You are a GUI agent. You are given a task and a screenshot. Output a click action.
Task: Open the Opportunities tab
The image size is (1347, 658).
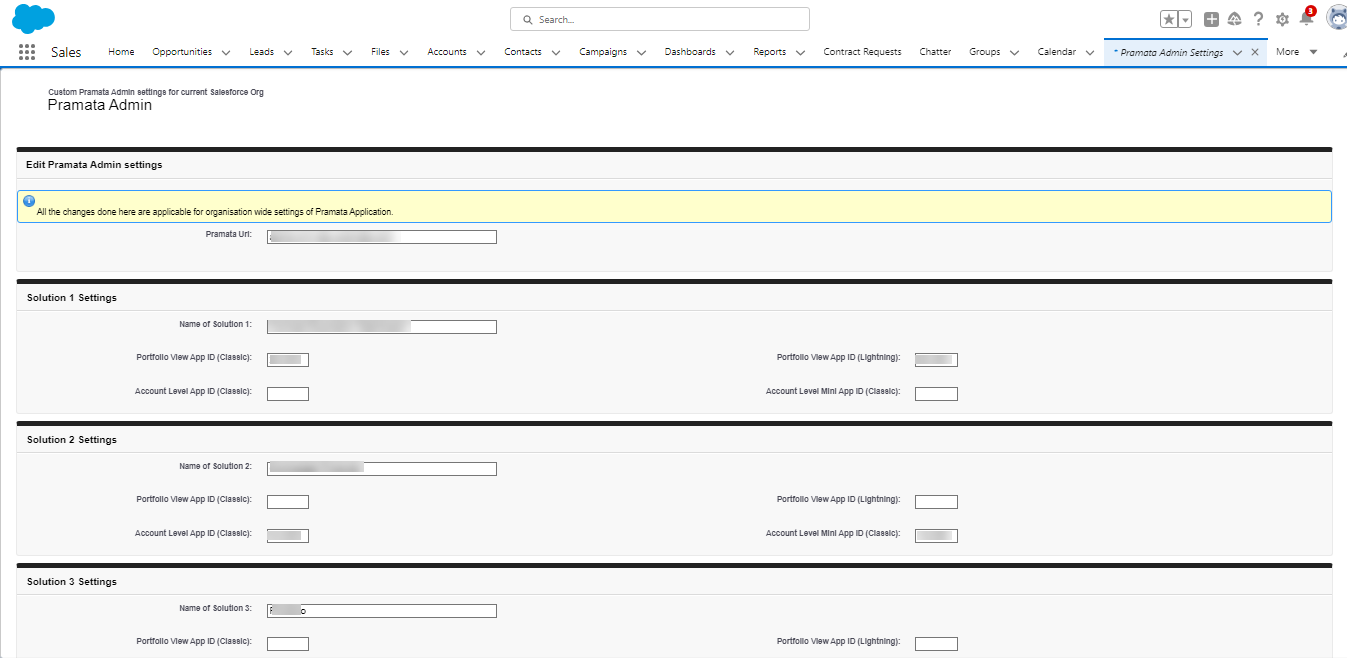tap(182, 52)
